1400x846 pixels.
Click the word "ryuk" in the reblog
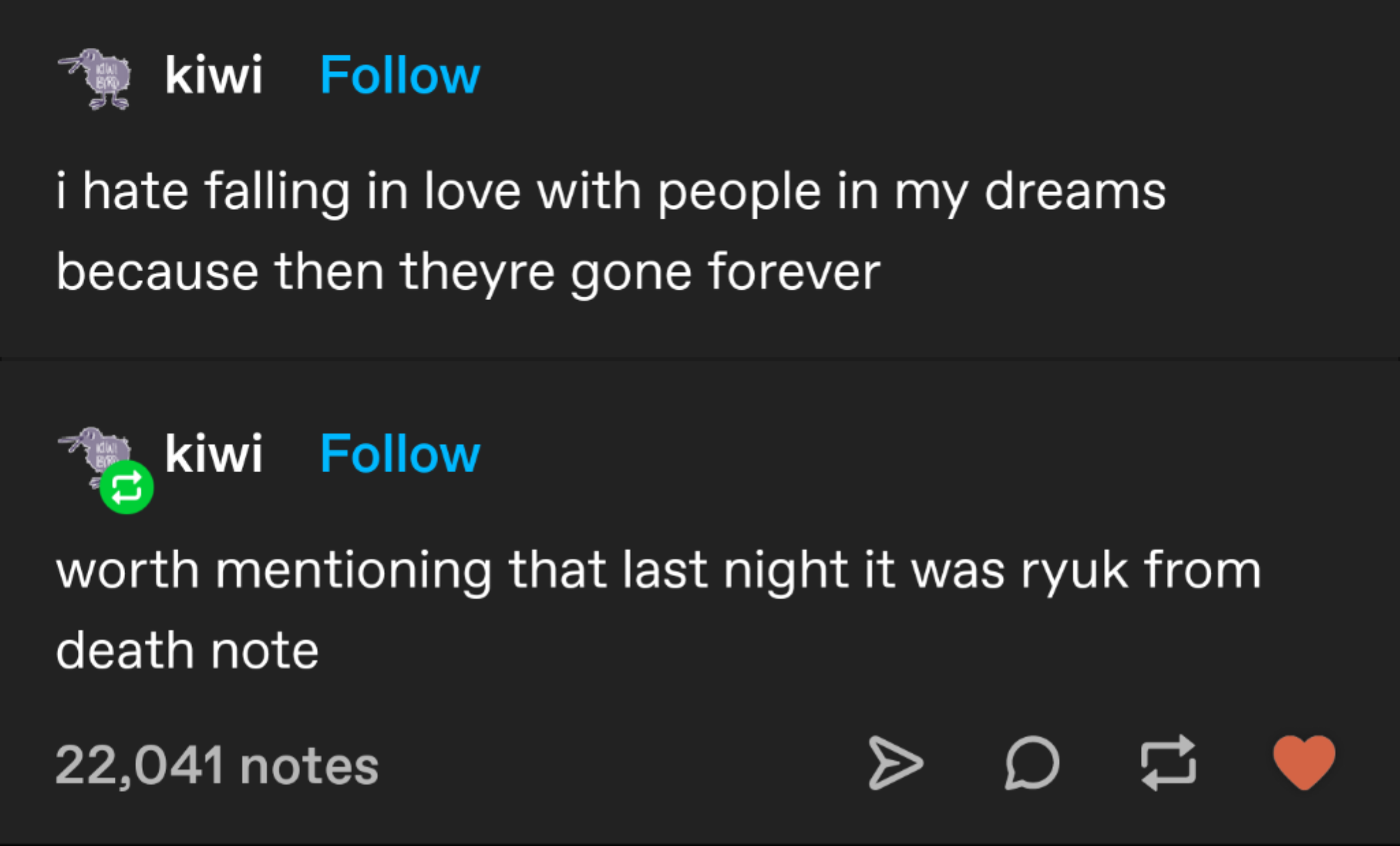(x=1074, y=572)
